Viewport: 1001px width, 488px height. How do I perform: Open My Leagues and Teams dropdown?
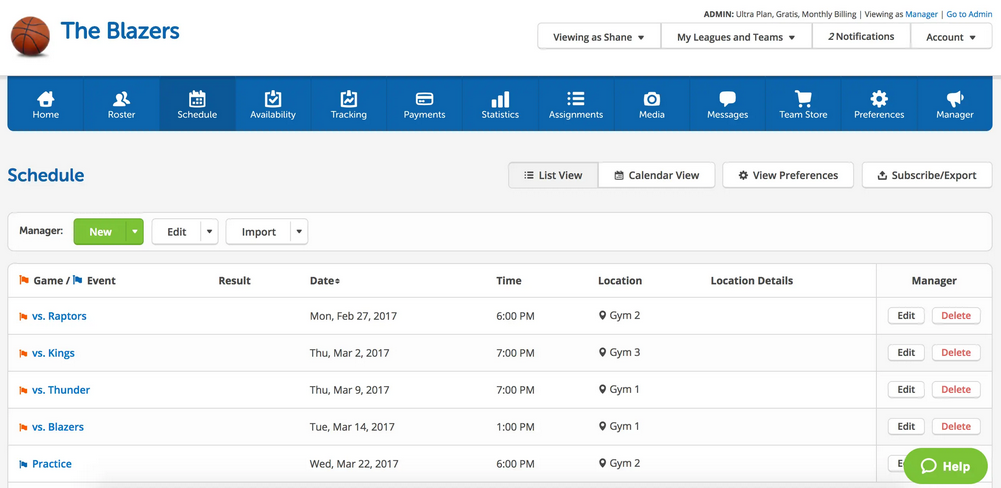coord(736,37)
